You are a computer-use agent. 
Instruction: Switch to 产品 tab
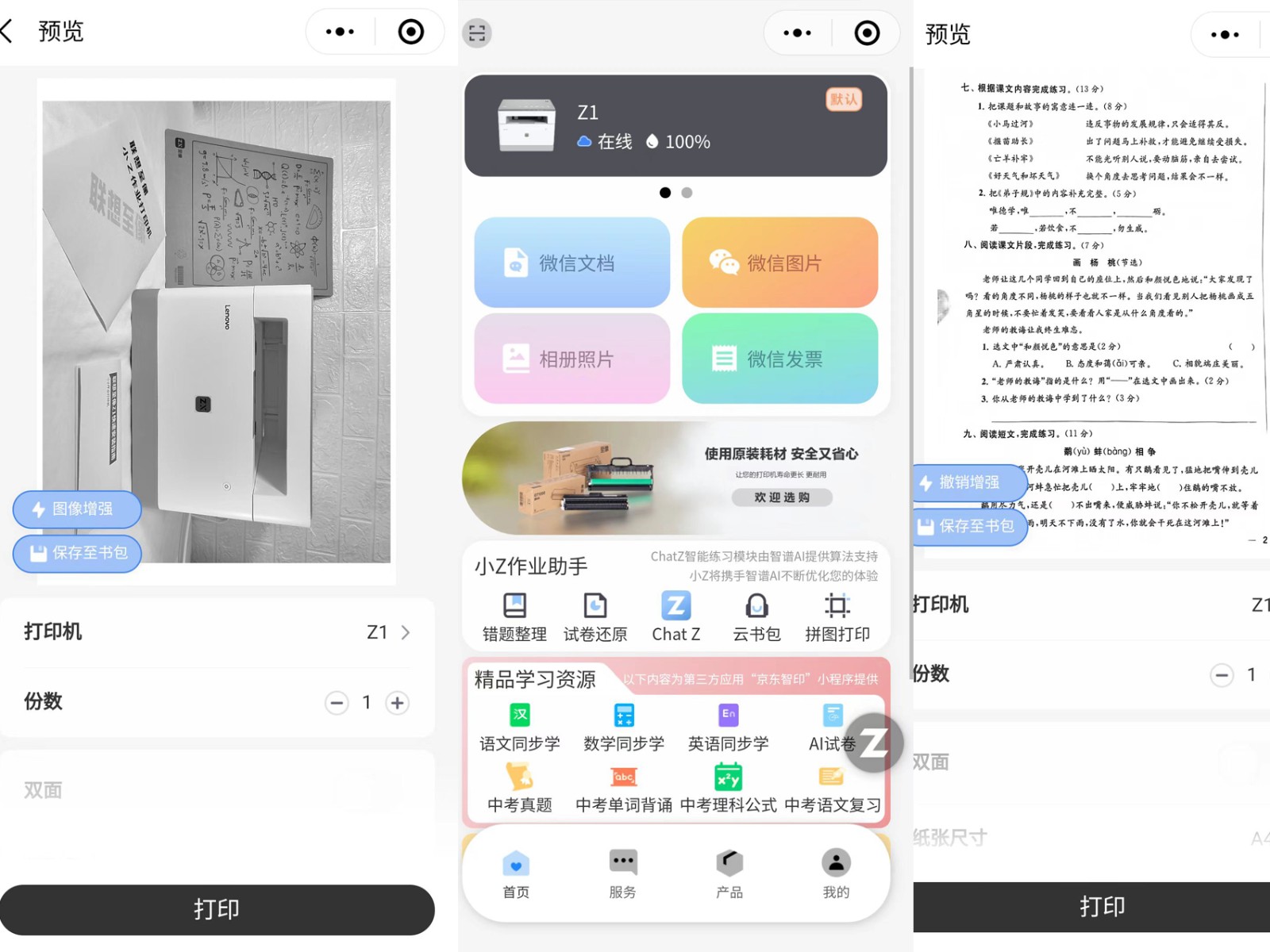pyautogui.click(x=729, y=873)
